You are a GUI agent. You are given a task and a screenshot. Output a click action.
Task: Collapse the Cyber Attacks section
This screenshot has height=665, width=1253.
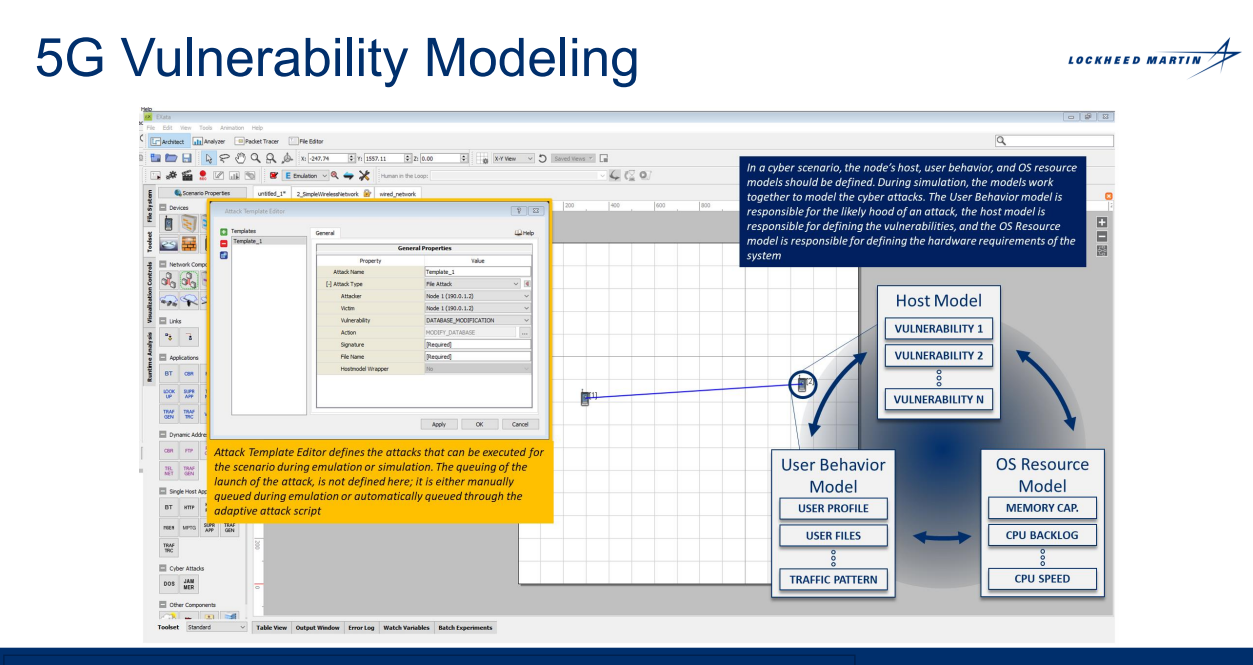point(163,568)
